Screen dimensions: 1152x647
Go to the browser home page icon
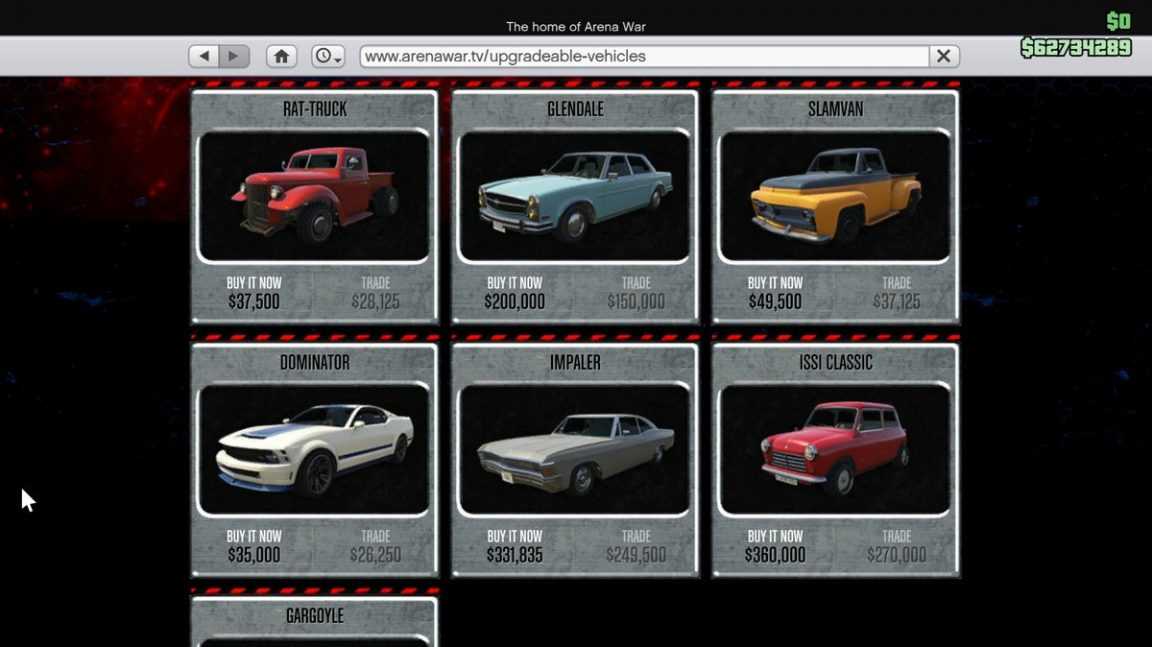(281, 56)
